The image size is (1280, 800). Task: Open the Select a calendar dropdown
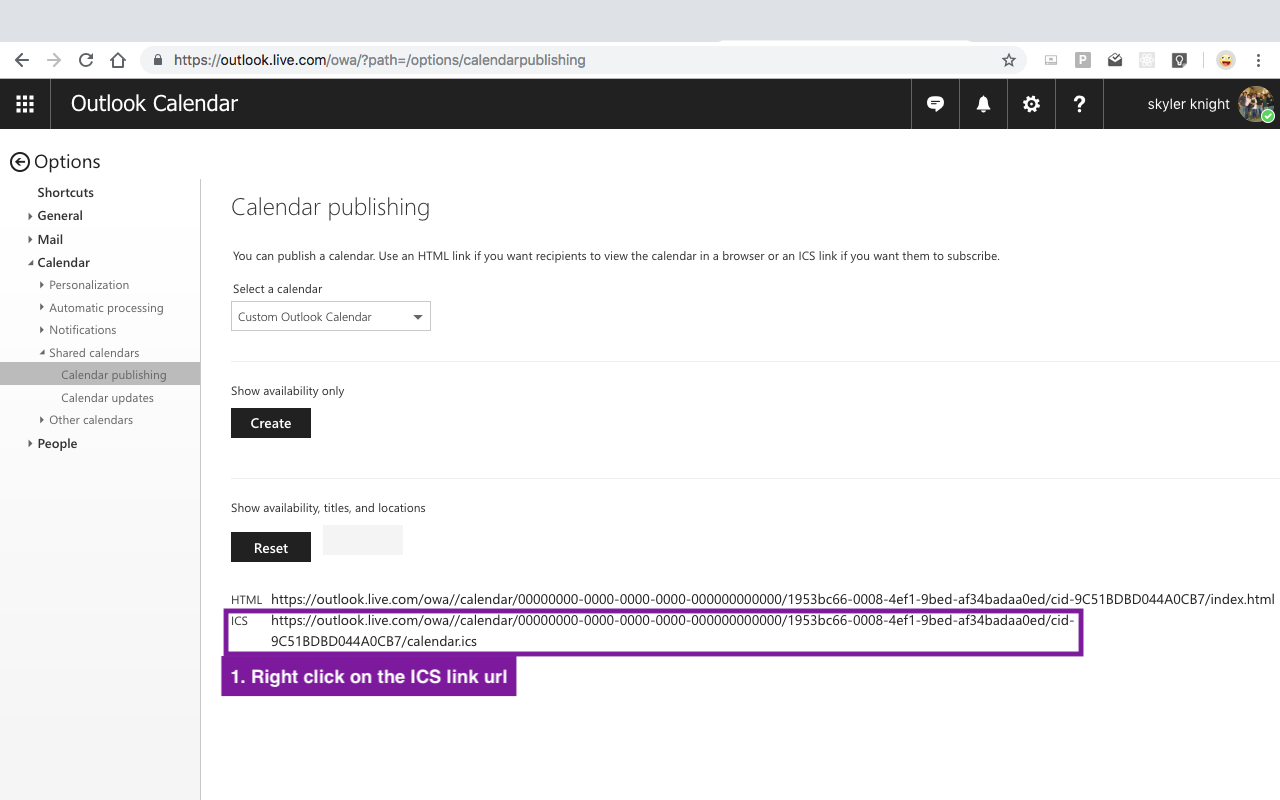(x=331, y=316)
